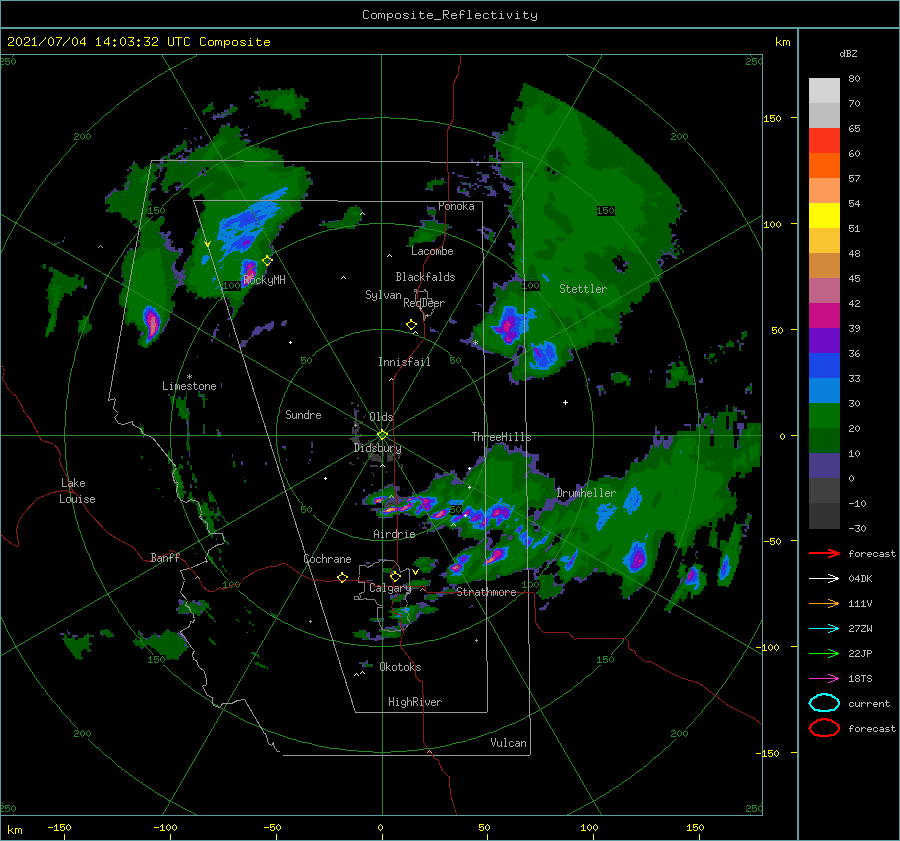The width and height of the screenshot is (900, 841).
Task: Select the white 04DK arrow legend icon
Action: [x=824, y=578]
